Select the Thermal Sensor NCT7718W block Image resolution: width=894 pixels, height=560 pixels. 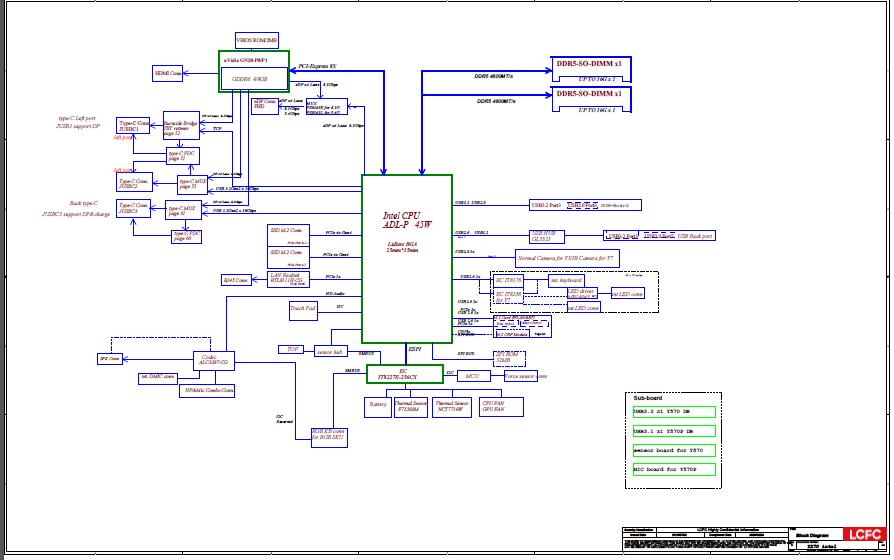point(452,407)
